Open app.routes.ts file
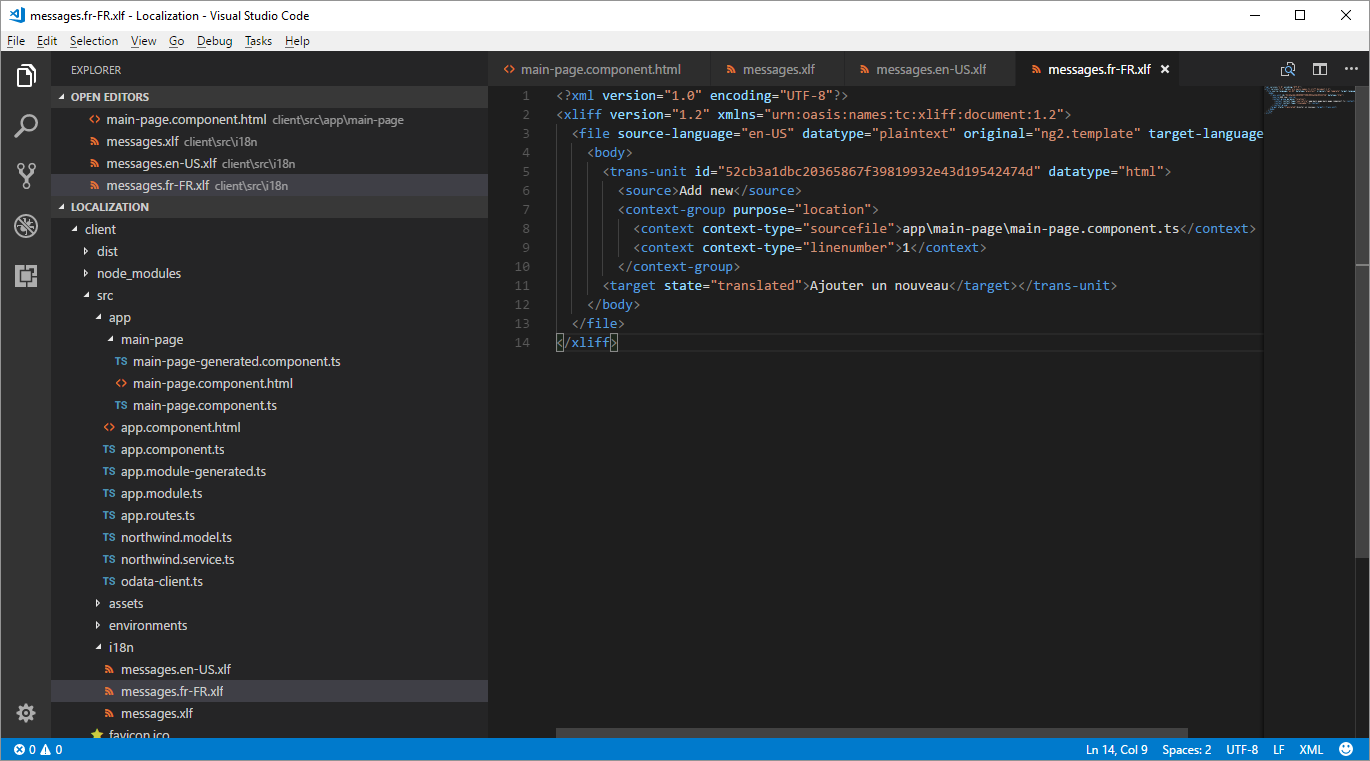Viewport: 1370px width, 761px height. 269,515
